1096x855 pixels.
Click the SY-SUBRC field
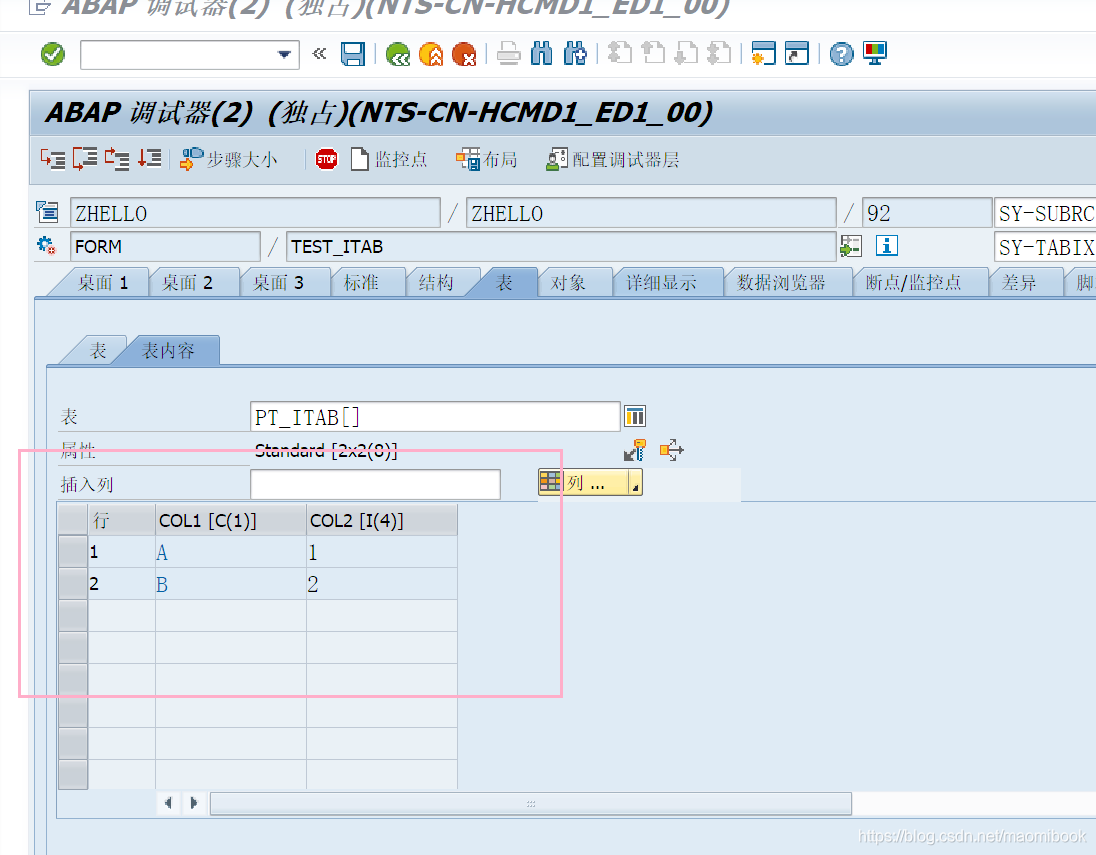tap(1045, 213)
